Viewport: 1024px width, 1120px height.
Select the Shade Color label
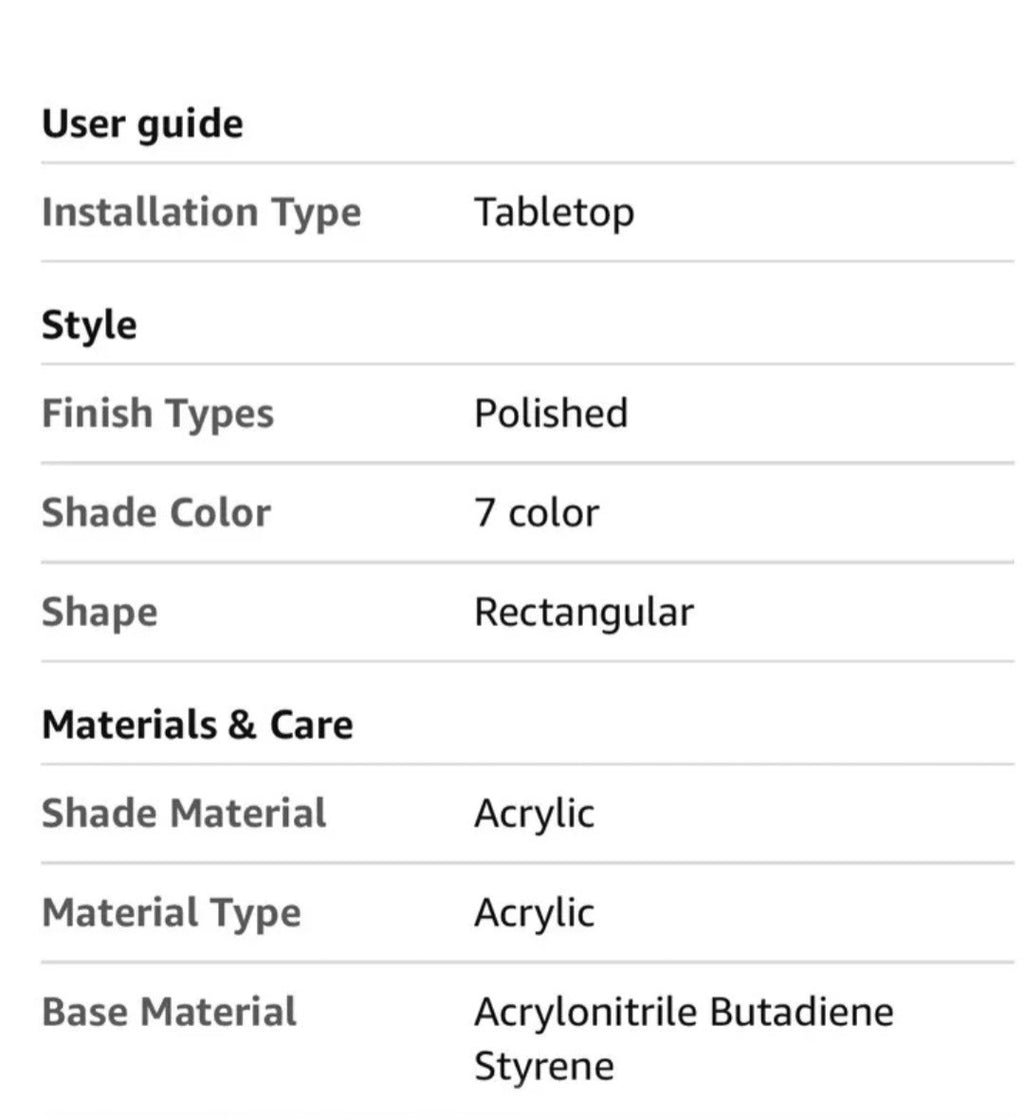tap(156, 513)
